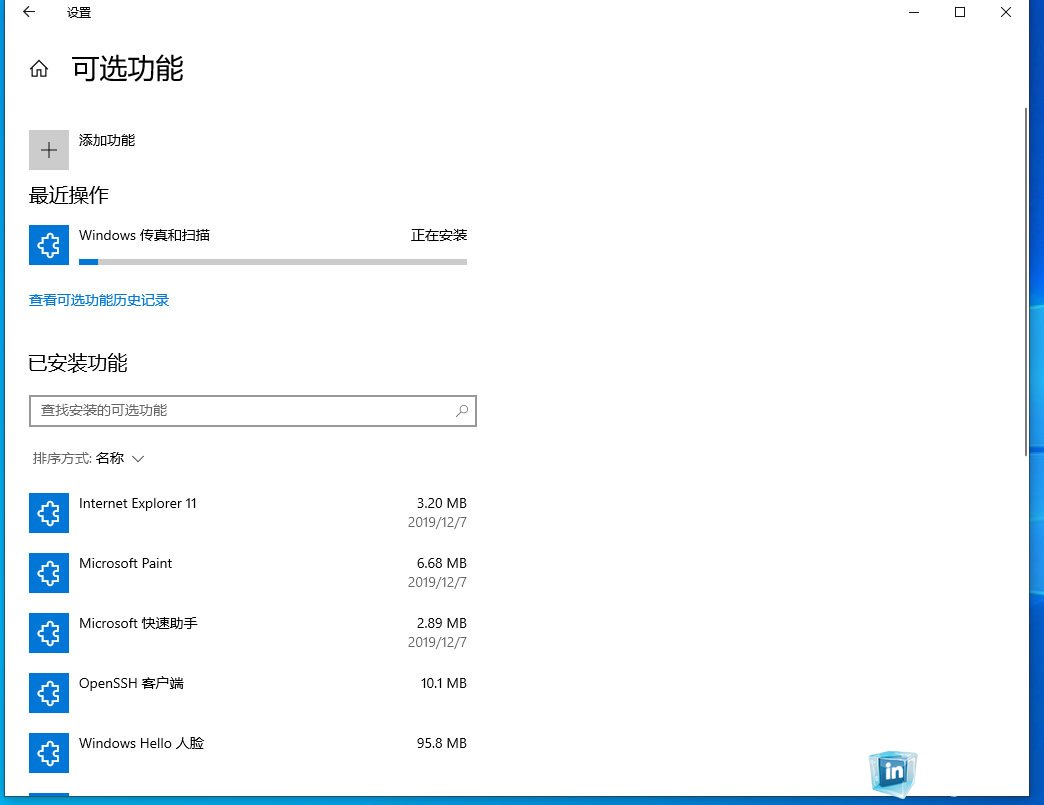
Task: Click the magnifier search icon in search box
Action: (x=461, y=411)
